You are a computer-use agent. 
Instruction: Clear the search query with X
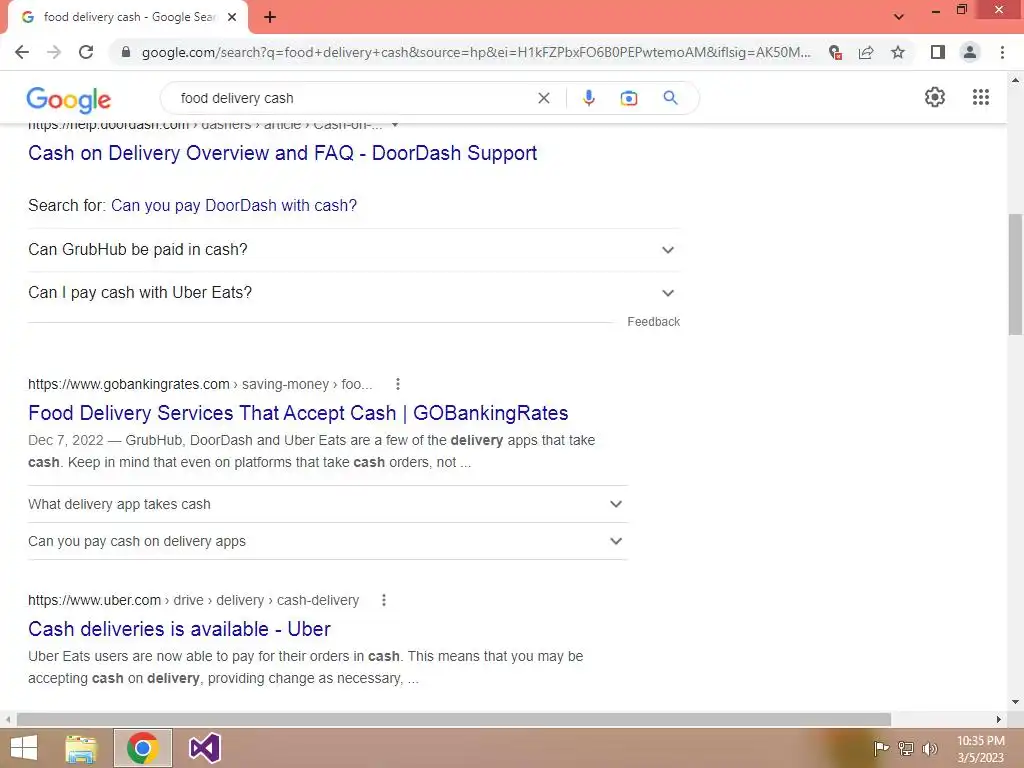(543, 98)
